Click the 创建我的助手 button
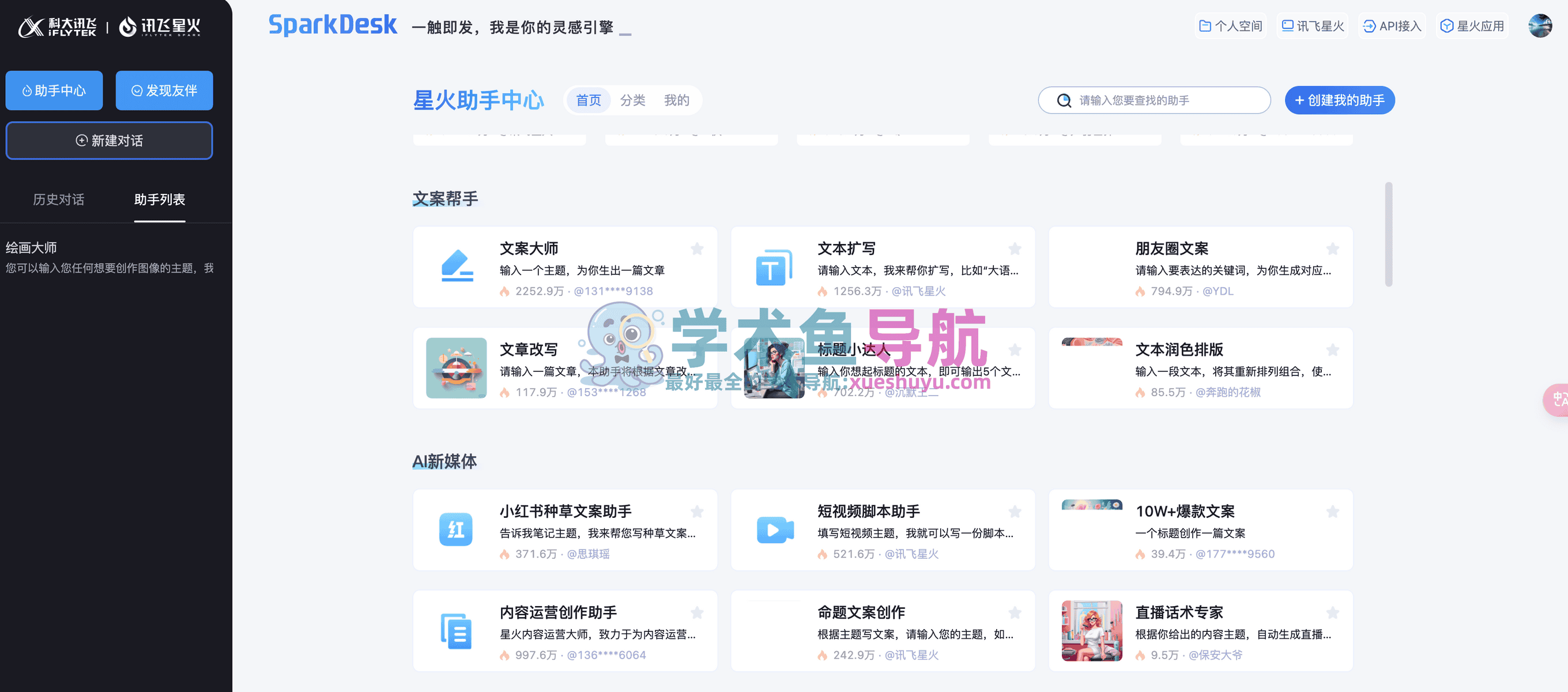This screenshot has height=692, width=1568. 1339,100
